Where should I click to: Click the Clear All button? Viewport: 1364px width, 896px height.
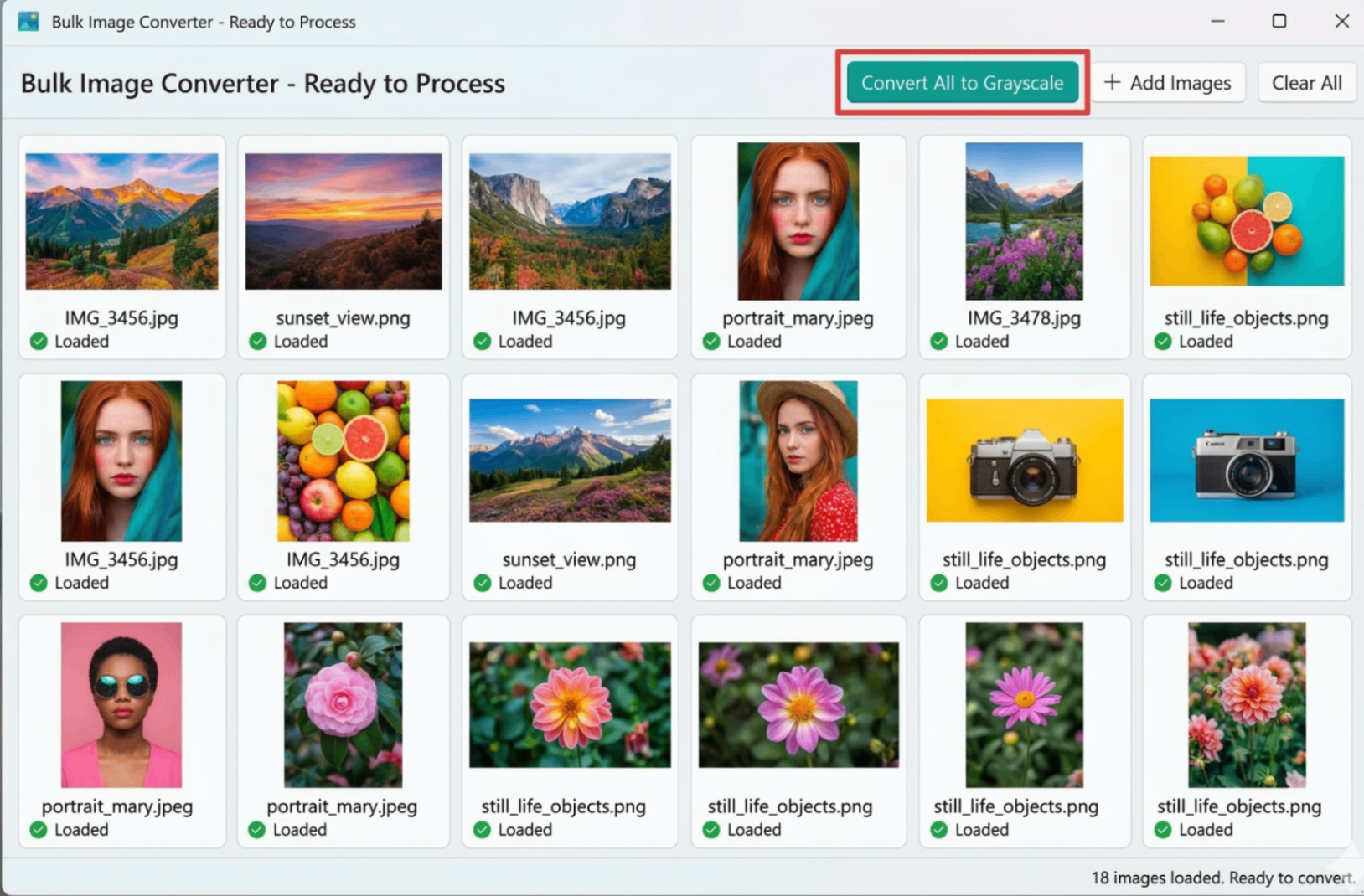[x=1307, y=82]
